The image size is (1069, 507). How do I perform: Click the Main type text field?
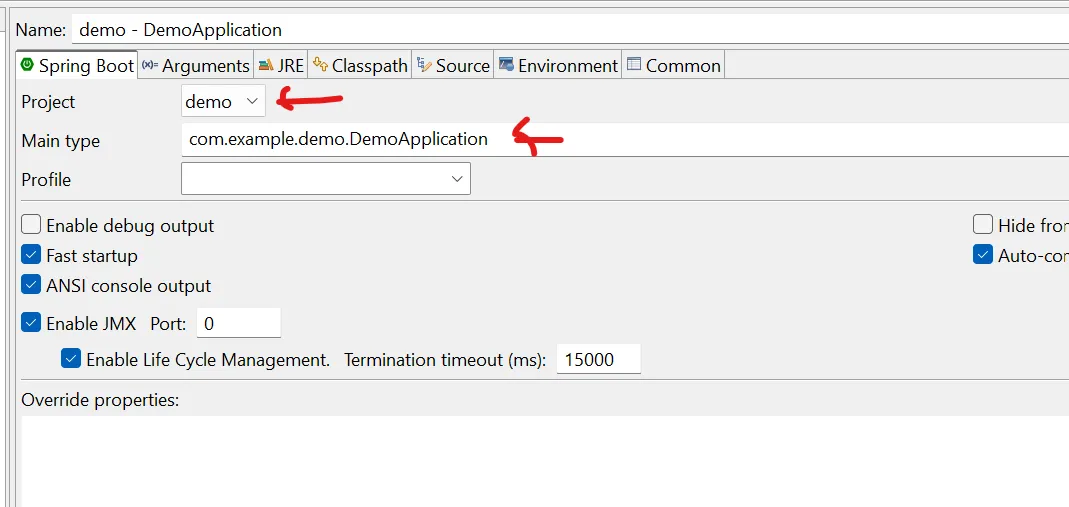(624, 140)
